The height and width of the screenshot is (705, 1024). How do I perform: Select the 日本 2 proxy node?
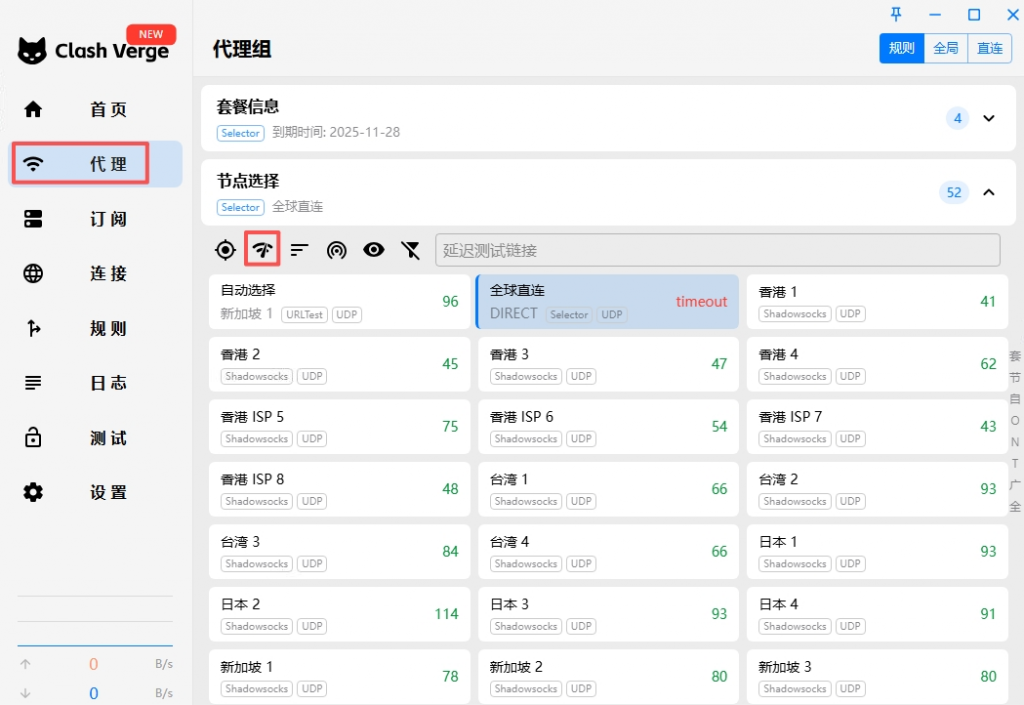point(339,613)
